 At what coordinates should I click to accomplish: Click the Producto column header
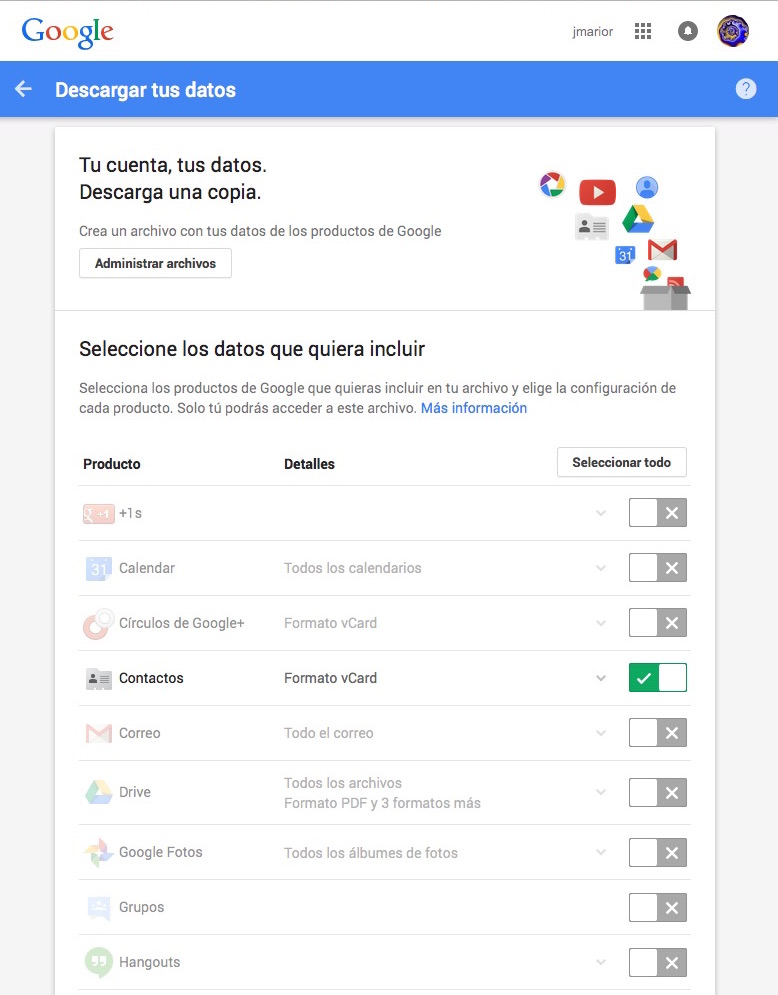112,464
